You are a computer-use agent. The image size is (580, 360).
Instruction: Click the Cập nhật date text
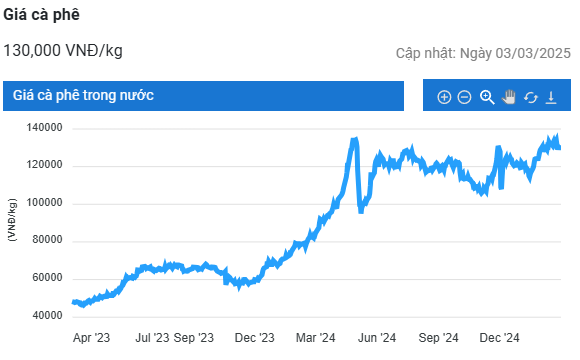[483, 53]
